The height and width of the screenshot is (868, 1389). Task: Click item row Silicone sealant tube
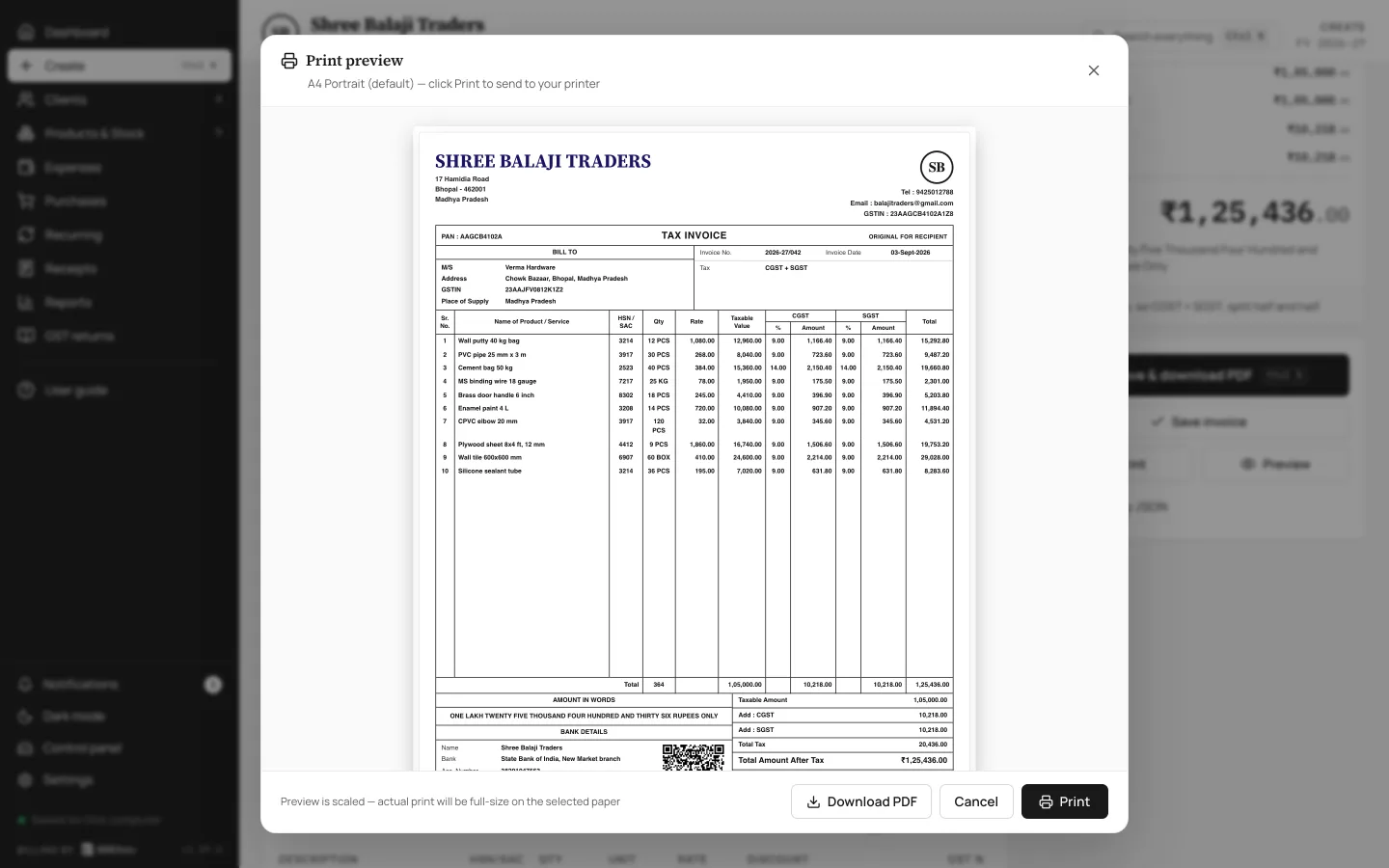point(694,471)
